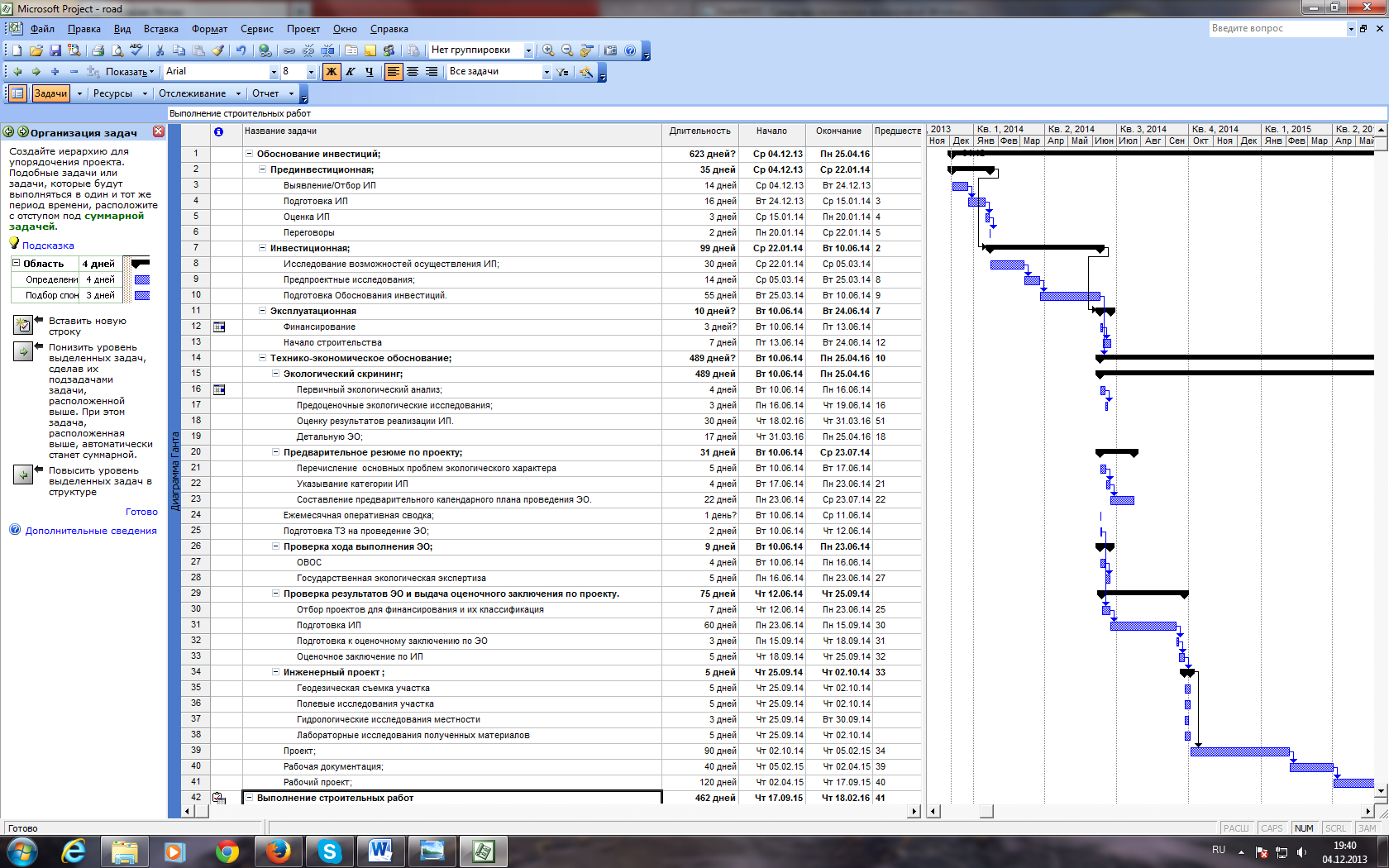
Task: Open Print Preview from the toolbar
Action: click(x=117, y=50)
